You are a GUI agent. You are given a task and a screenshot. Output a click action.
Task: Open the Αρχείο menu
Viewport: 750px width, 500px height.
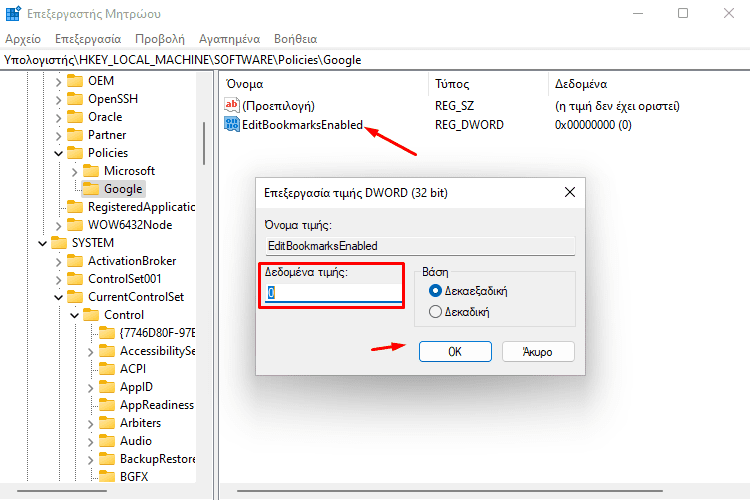pos(23,39)
